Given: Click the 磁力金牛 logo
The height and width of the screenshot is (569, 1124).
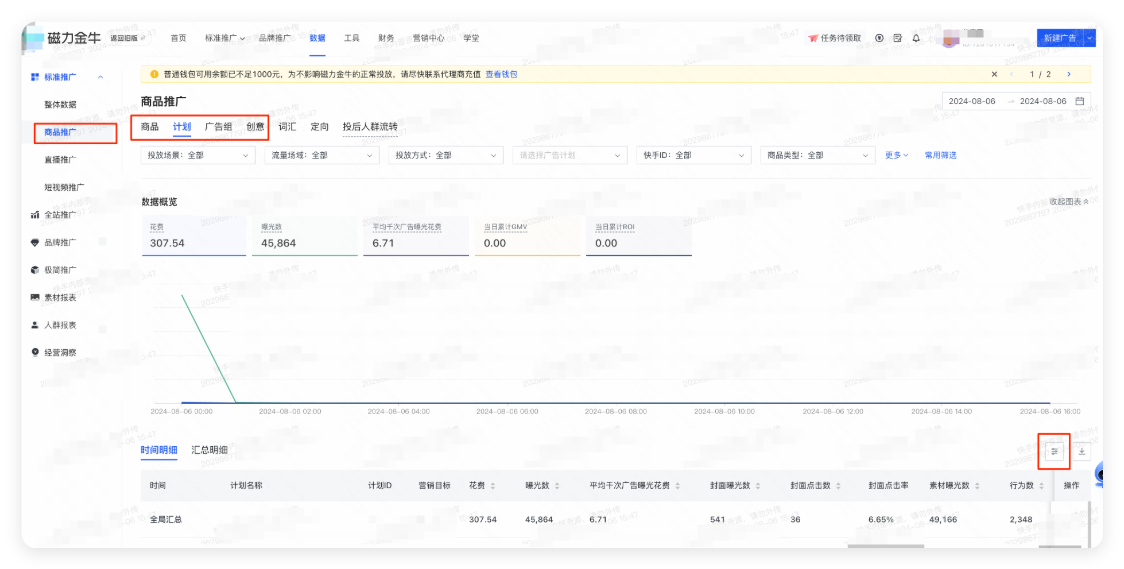Looking at the screenshot, I should click(x=63, y=38).
